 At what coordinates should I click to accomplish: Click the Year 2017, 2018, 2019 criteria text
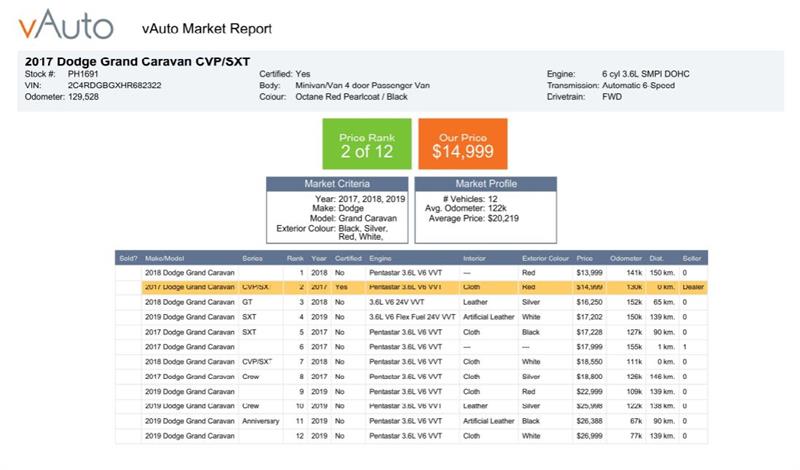[360, 199]
